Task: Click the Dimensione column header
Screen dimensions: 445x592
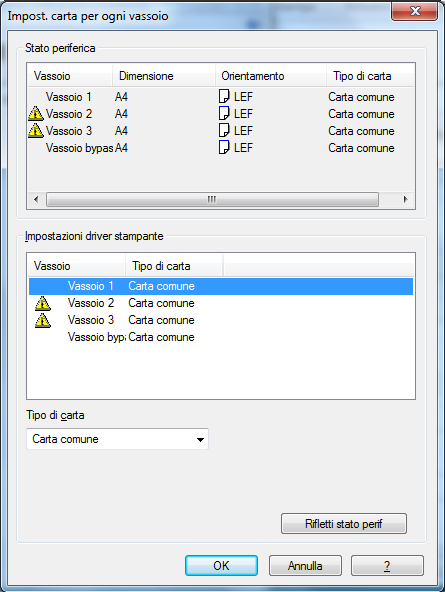Action: 164,76
